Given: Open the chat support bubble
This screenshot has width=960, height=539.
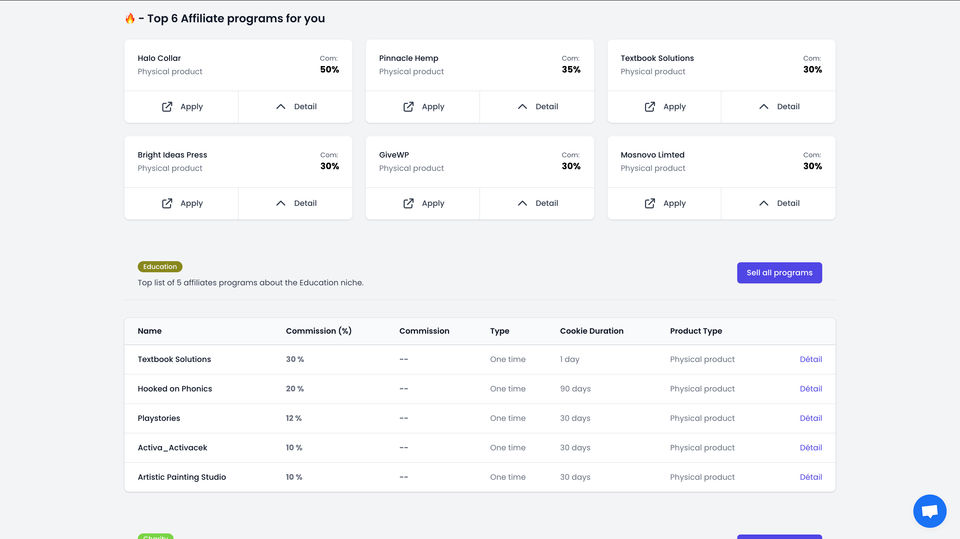Looking at the screenshot, I should [929, 511].
